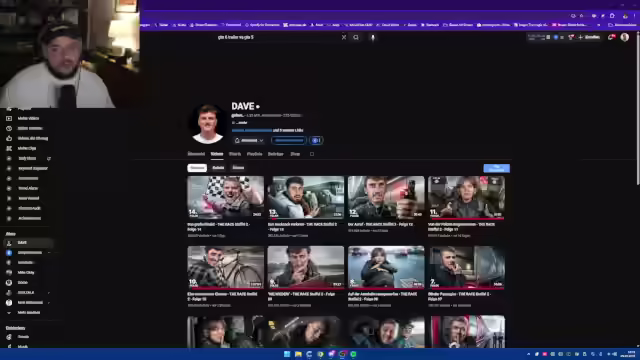The width and height of the screenshot is (640, 360).
Task: Switch to the Shorts tab
Action: (235, 154)
